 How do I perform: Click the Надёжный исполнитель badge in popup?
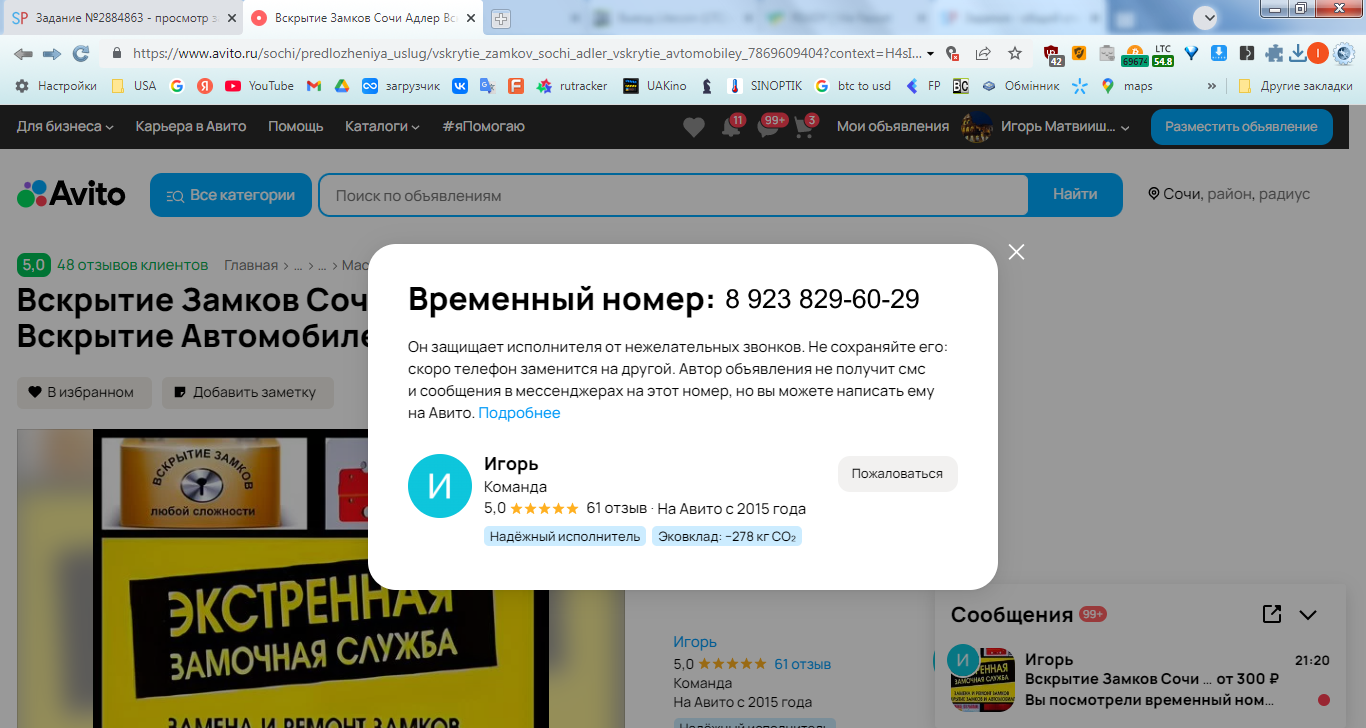565,536
